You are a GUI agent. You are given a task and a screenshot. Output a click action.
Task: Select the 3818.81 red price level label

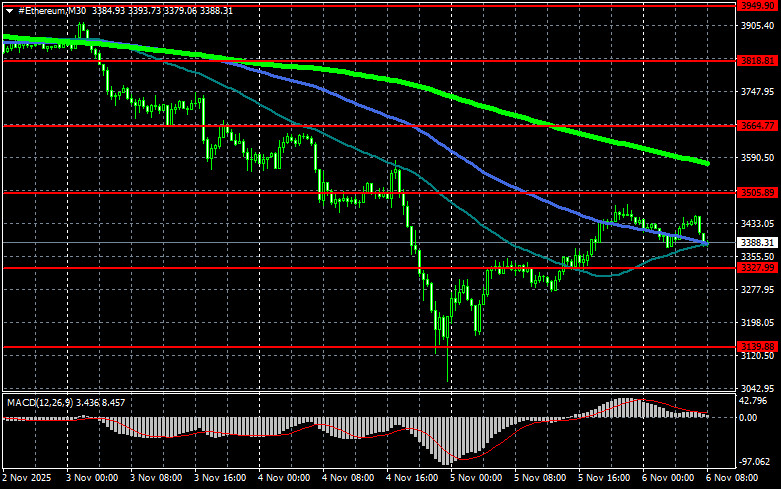[757, 60]
